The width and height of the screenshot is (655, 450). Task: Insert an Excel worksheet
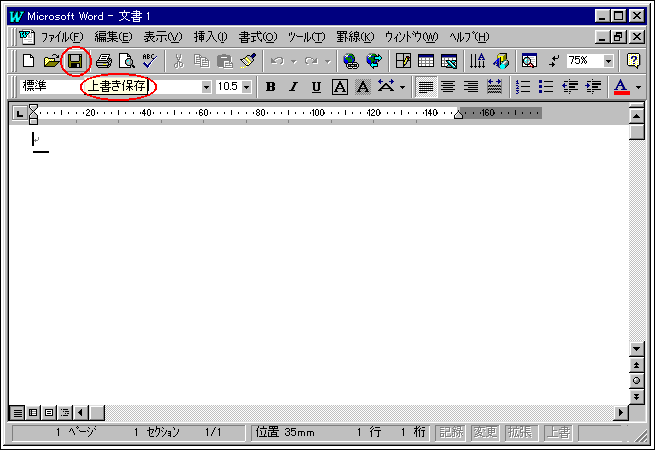point(449,61)
